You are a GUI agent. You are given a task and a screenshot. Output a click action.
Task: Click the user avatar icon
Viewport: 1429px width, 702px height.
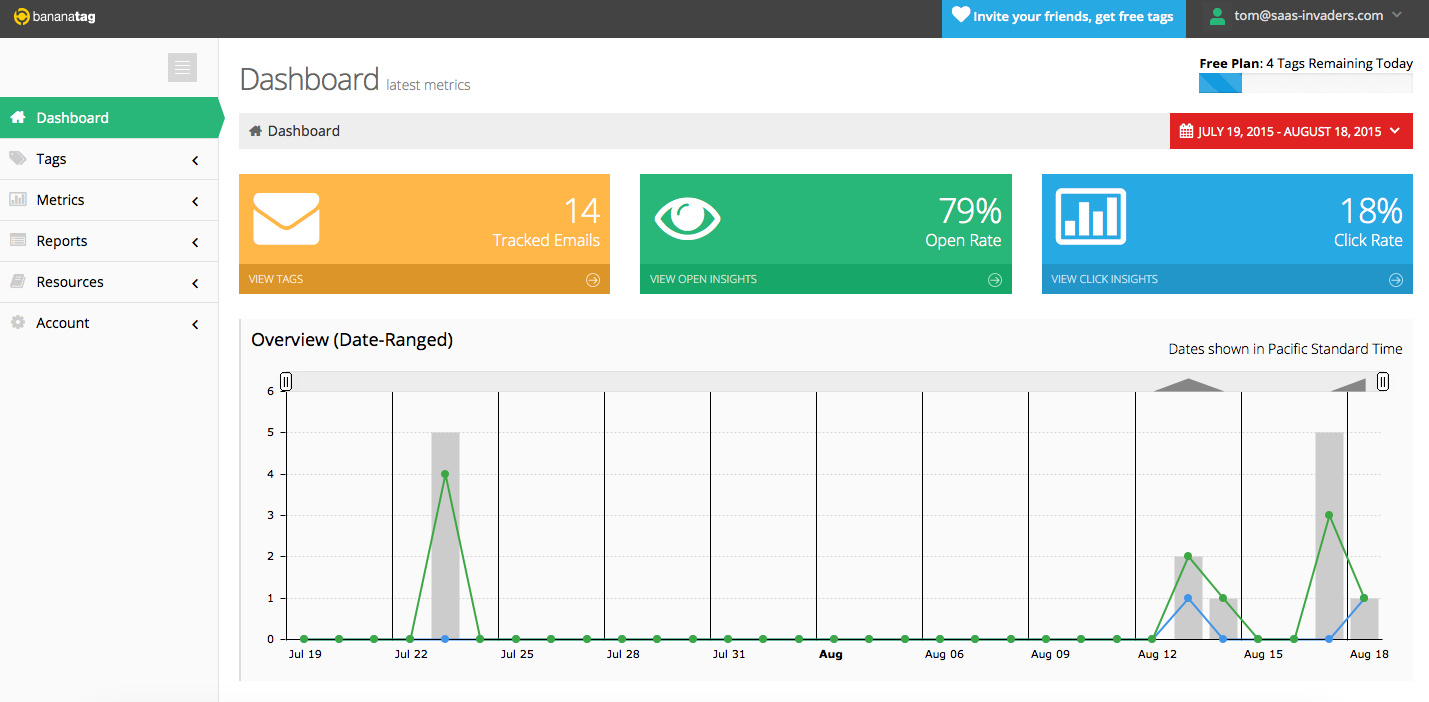click(x=1217, y=16)
